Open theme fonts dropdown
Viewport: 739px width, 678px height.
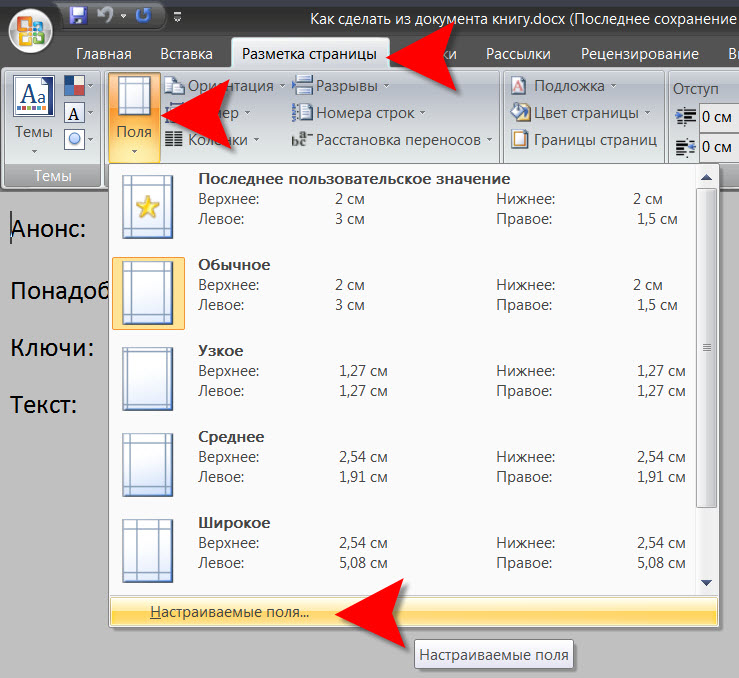78,113
